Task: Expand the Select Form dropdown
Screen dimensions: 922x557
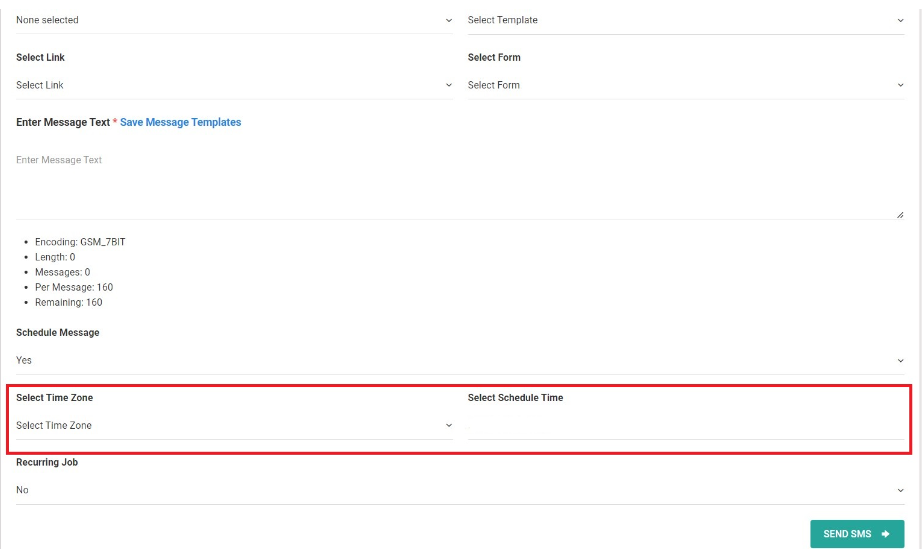Action: pyautogui.click(x=686, y=85)
